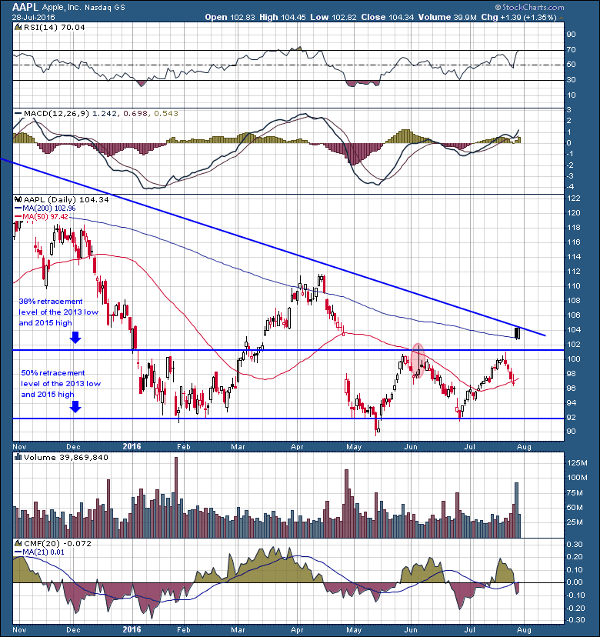Click the Volume 30.0M value in the header

447,17
